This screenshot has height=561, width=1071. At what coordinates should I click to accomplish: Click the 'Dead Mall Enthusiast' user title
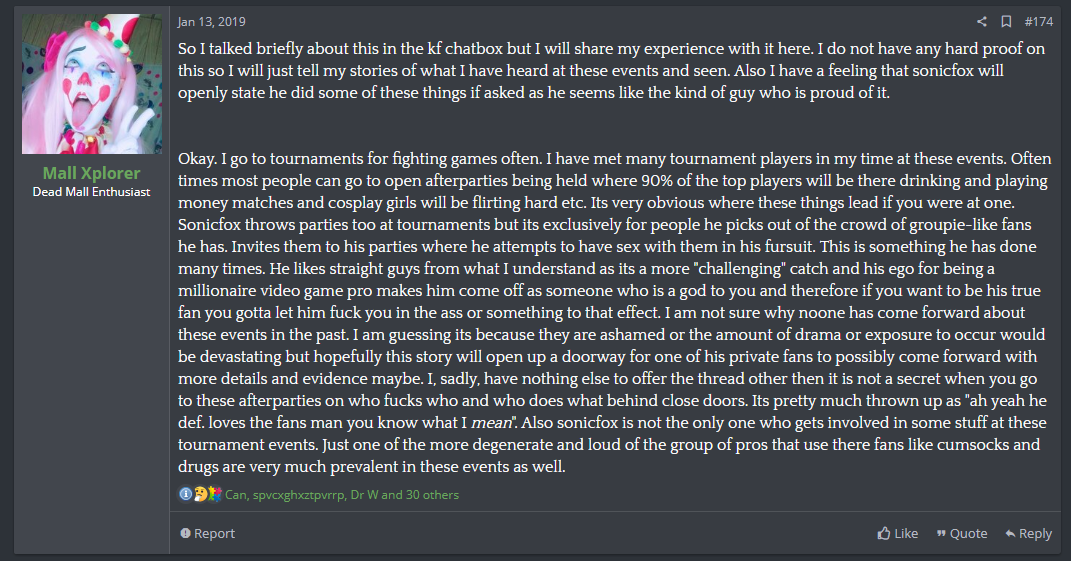[92, 192]
